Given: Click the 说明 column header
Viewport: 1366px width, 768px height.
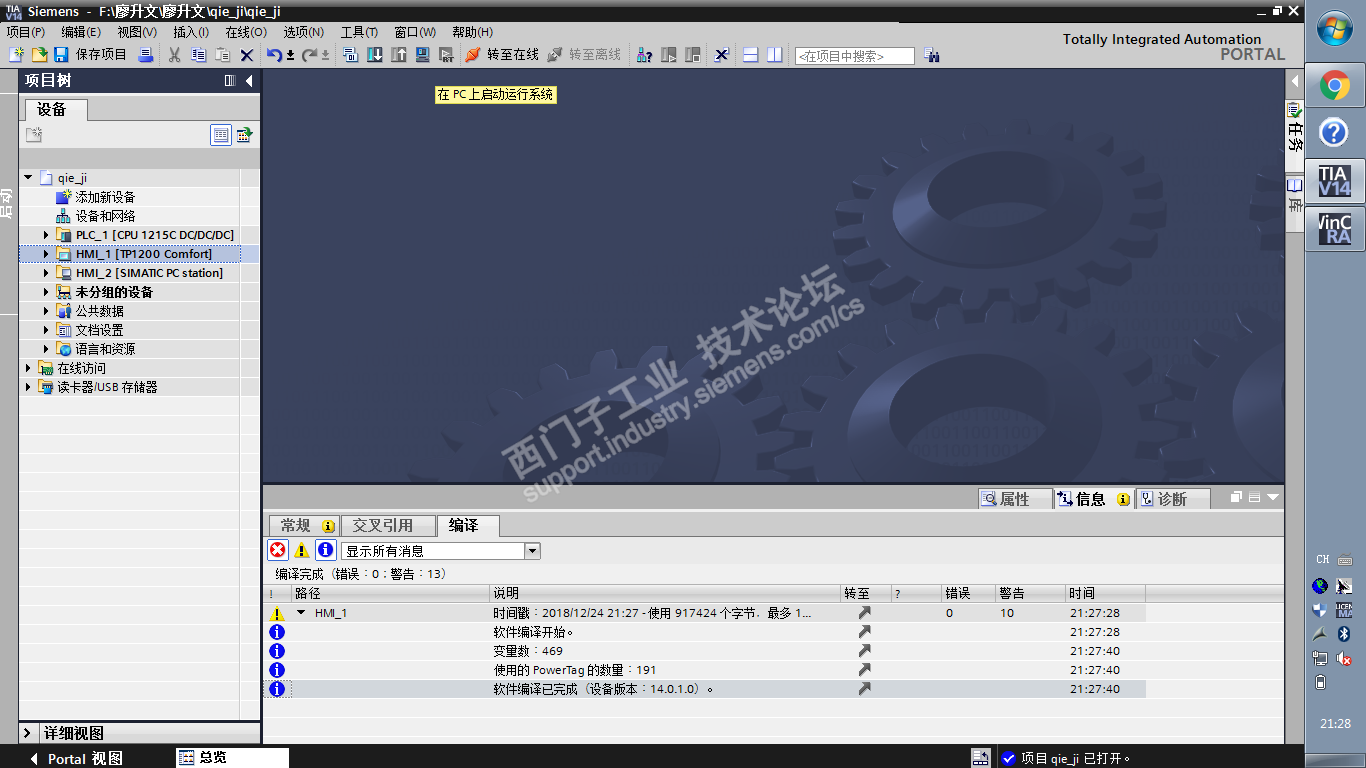Looking at the screenshot, I should tap(665, 594).
